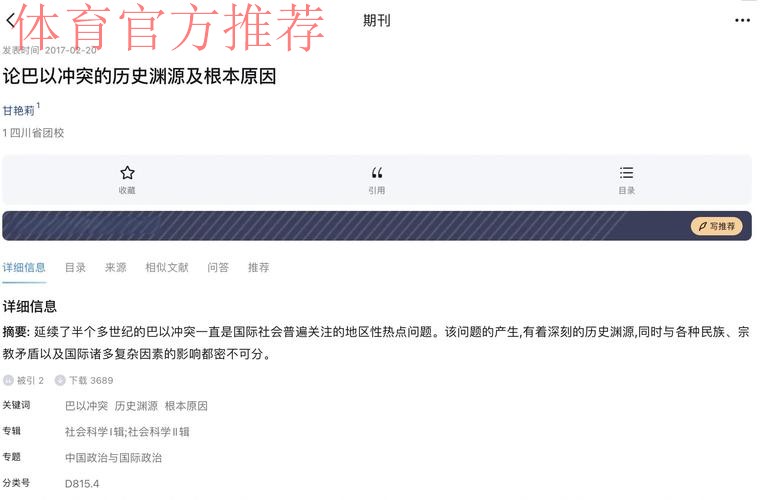Select keyword 历史渊源
The image size is (764, 500).
click(x=136, y=406)
